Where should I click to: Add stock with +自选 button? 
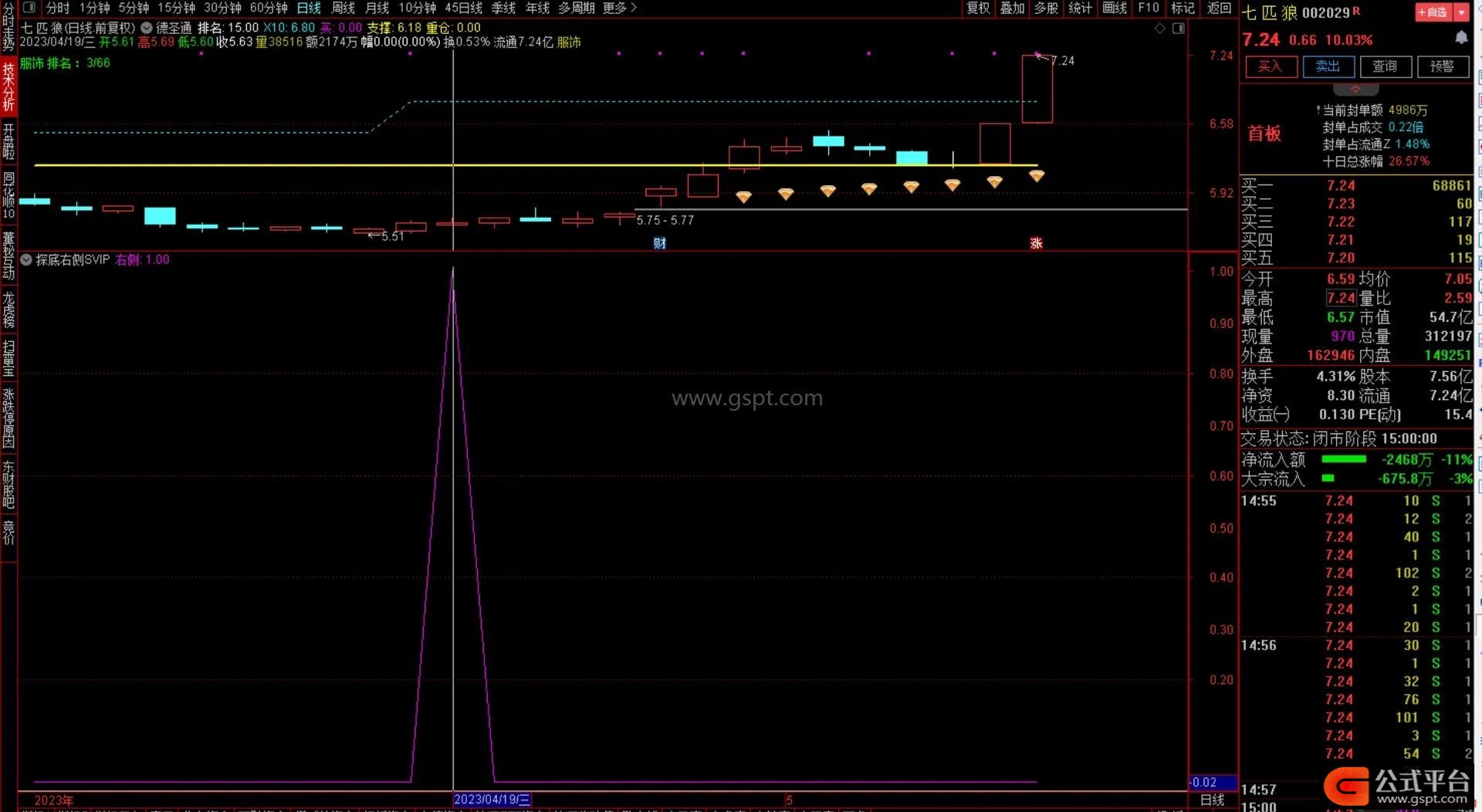point(1433,12)
